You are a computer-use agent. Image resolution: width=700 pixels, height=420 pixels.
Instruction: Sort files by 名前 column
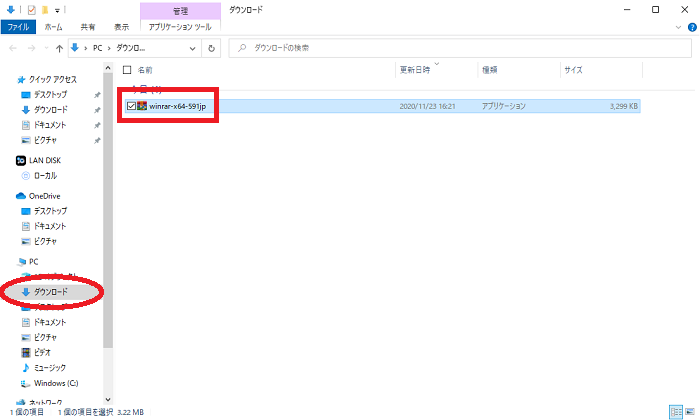point(145,70)
